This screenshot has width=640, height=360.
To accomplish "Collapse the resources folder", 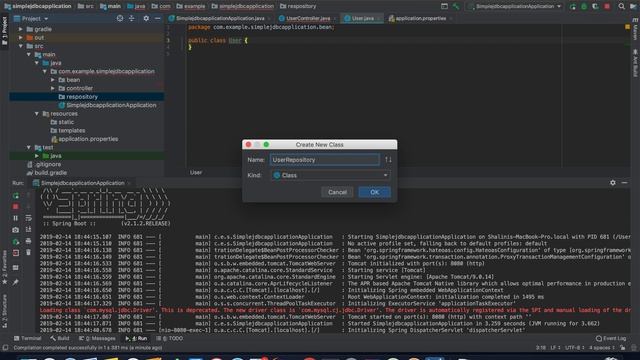I will click(37, 113).
